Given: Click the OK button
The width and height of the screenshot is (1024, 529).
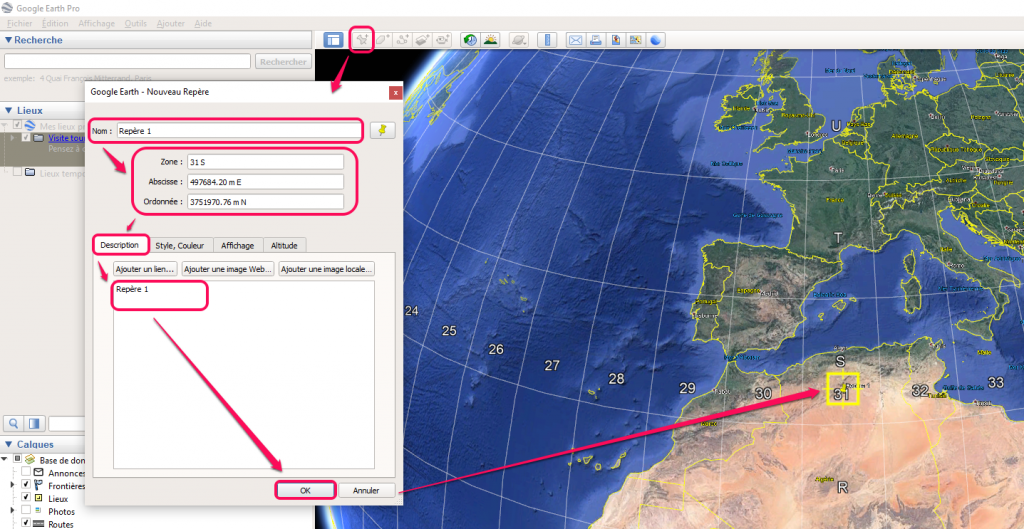Looking at the screenshot, I should tap(305, 490).
